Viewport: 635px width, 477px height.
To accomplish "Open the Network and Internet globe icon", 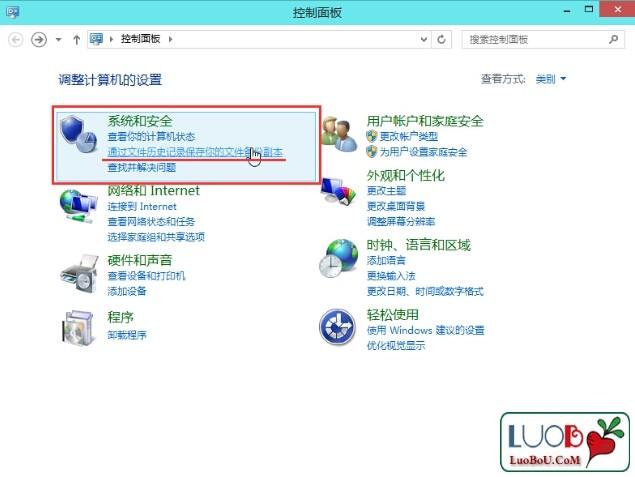I will pyautogui.click(x=78, y=207).
